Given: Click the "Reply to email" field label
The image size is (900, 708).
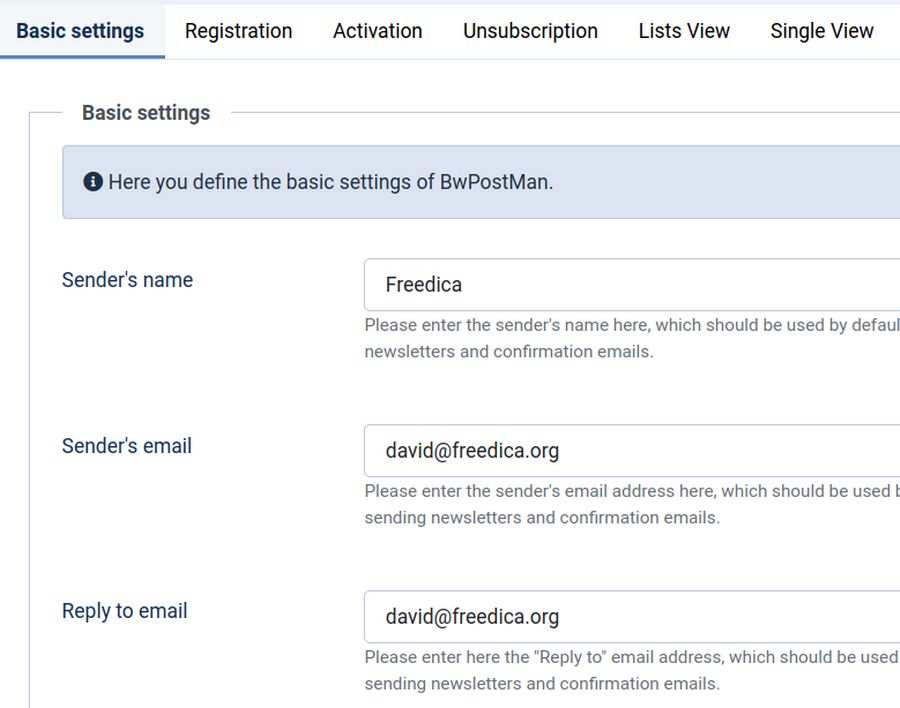Looking at the screenshot, I should tap(124, 611).
